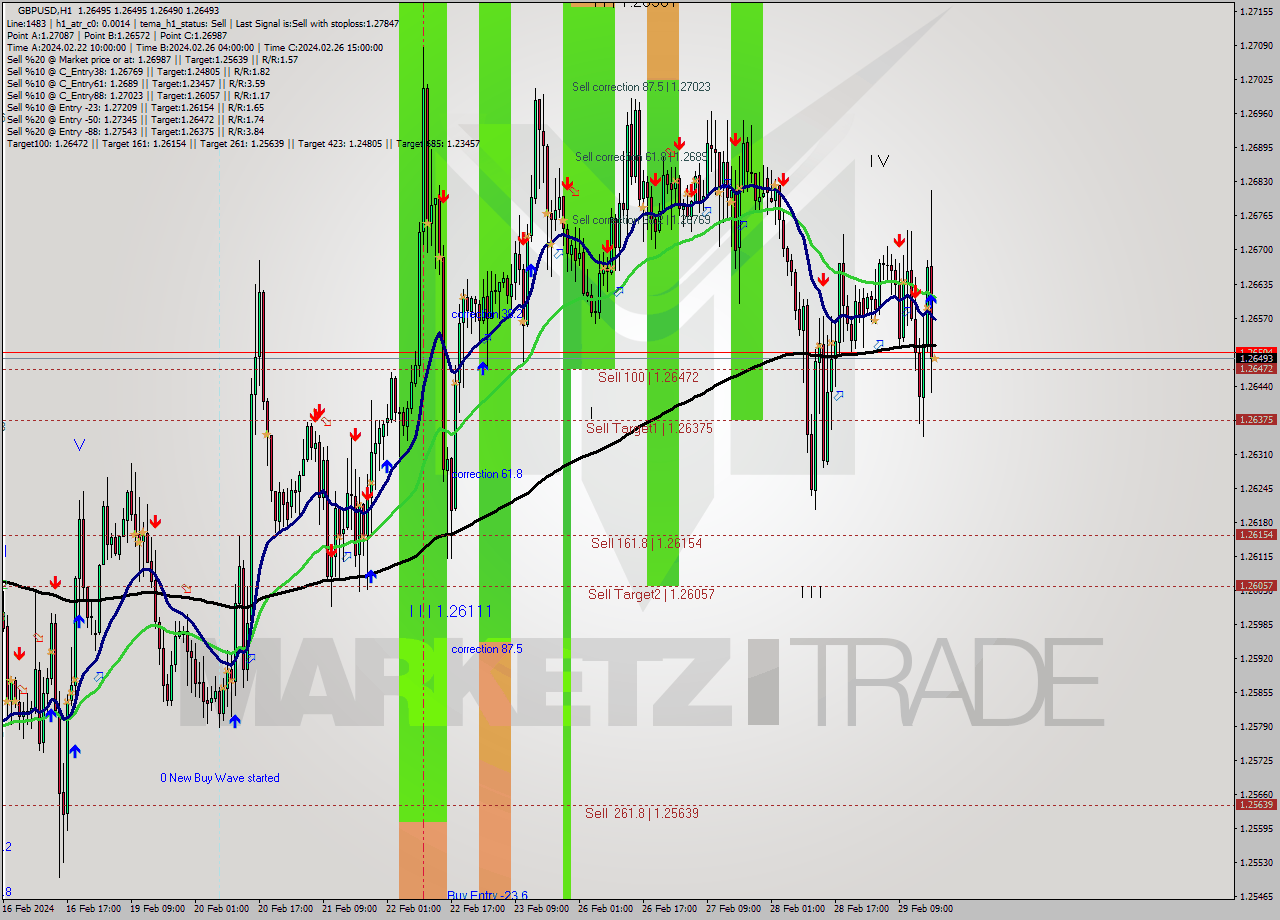
Task: Click time axis label '20 Feb 17:00'
Action: pyautogui.click(x=285, y=909)
